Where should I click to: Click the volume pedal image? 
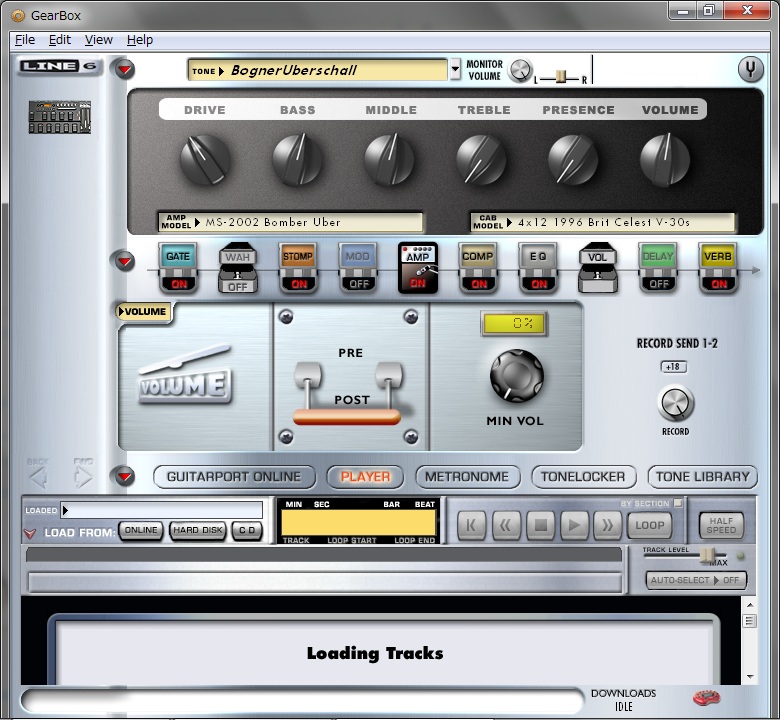(x=185, y=375)
